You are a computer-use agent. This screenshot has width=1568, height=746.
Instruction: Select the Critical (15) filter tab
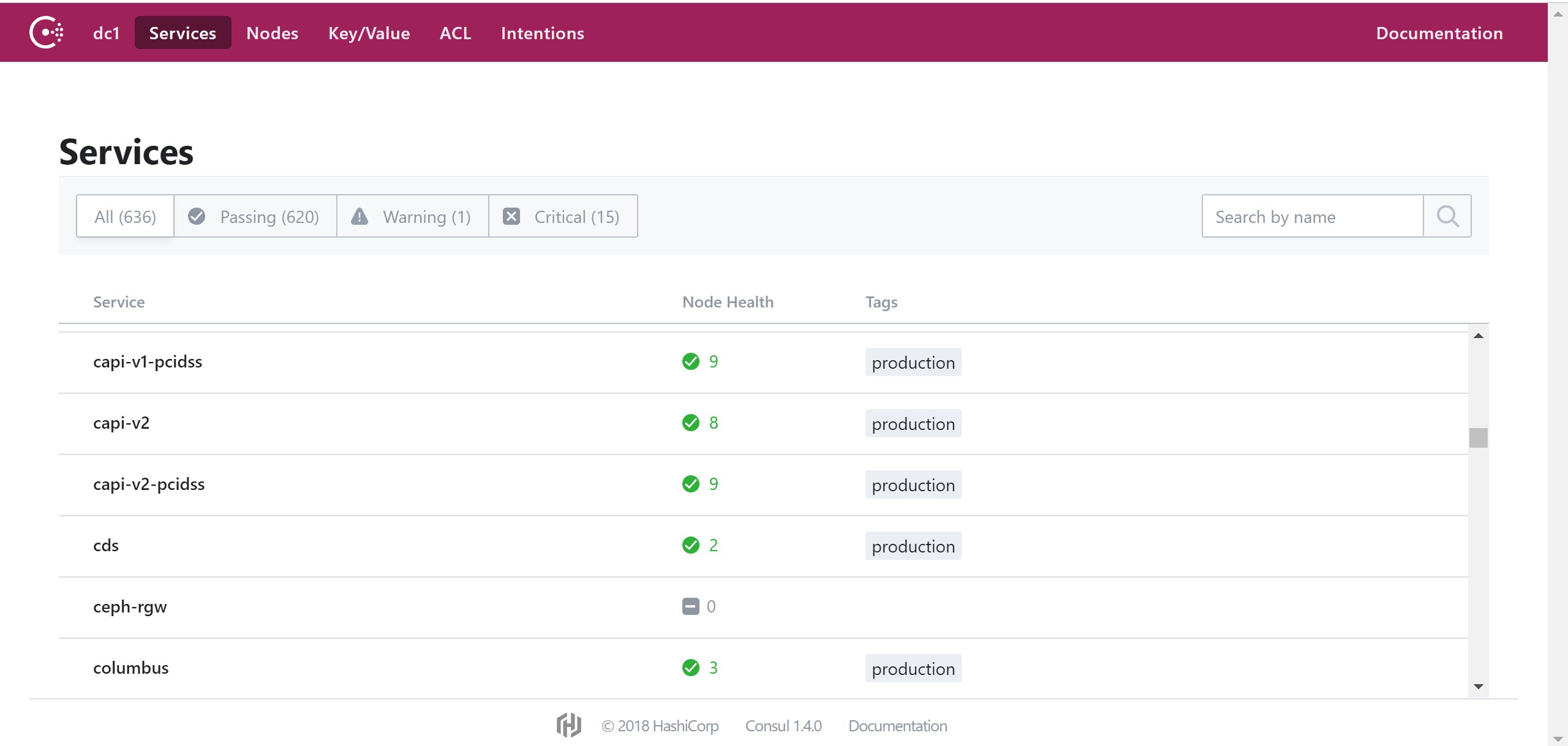(x=563, y=216)
